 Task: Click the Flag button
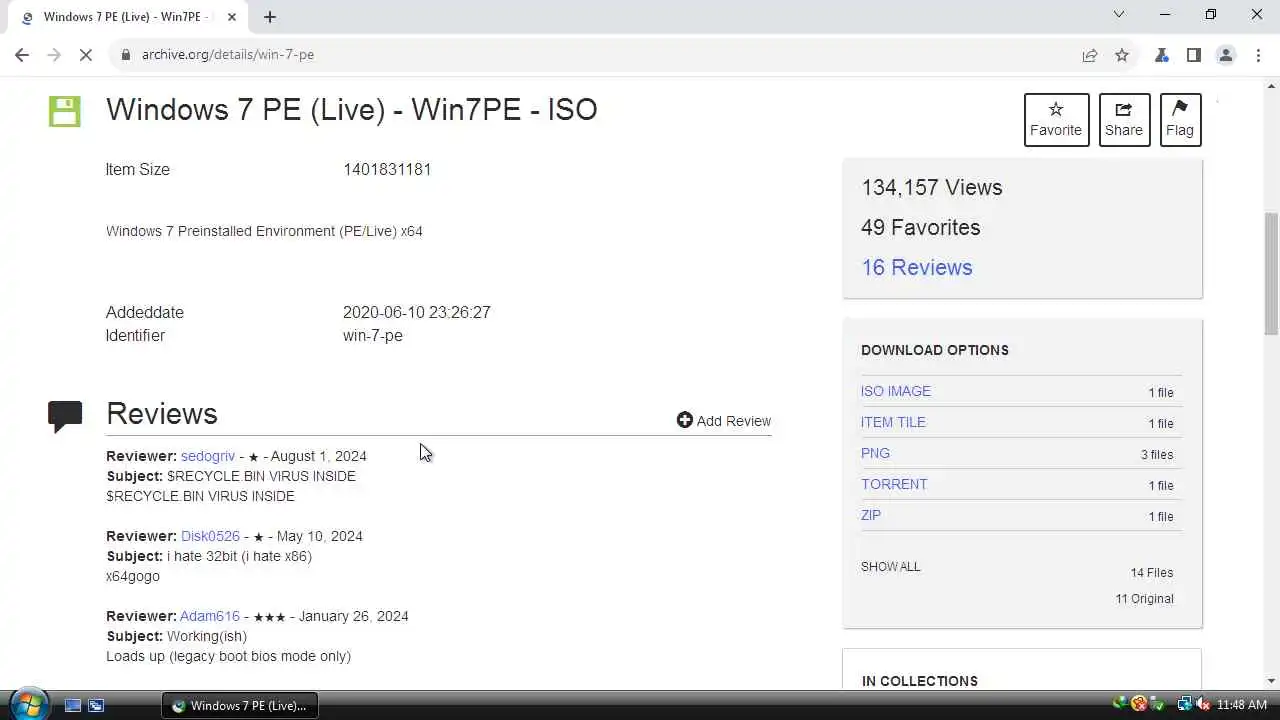coord(1180,119)
